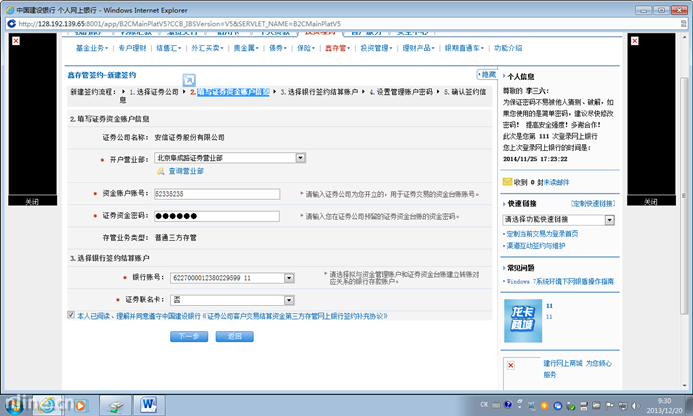Click the blue arrow popup icon near title

click(x=189, y=80)
